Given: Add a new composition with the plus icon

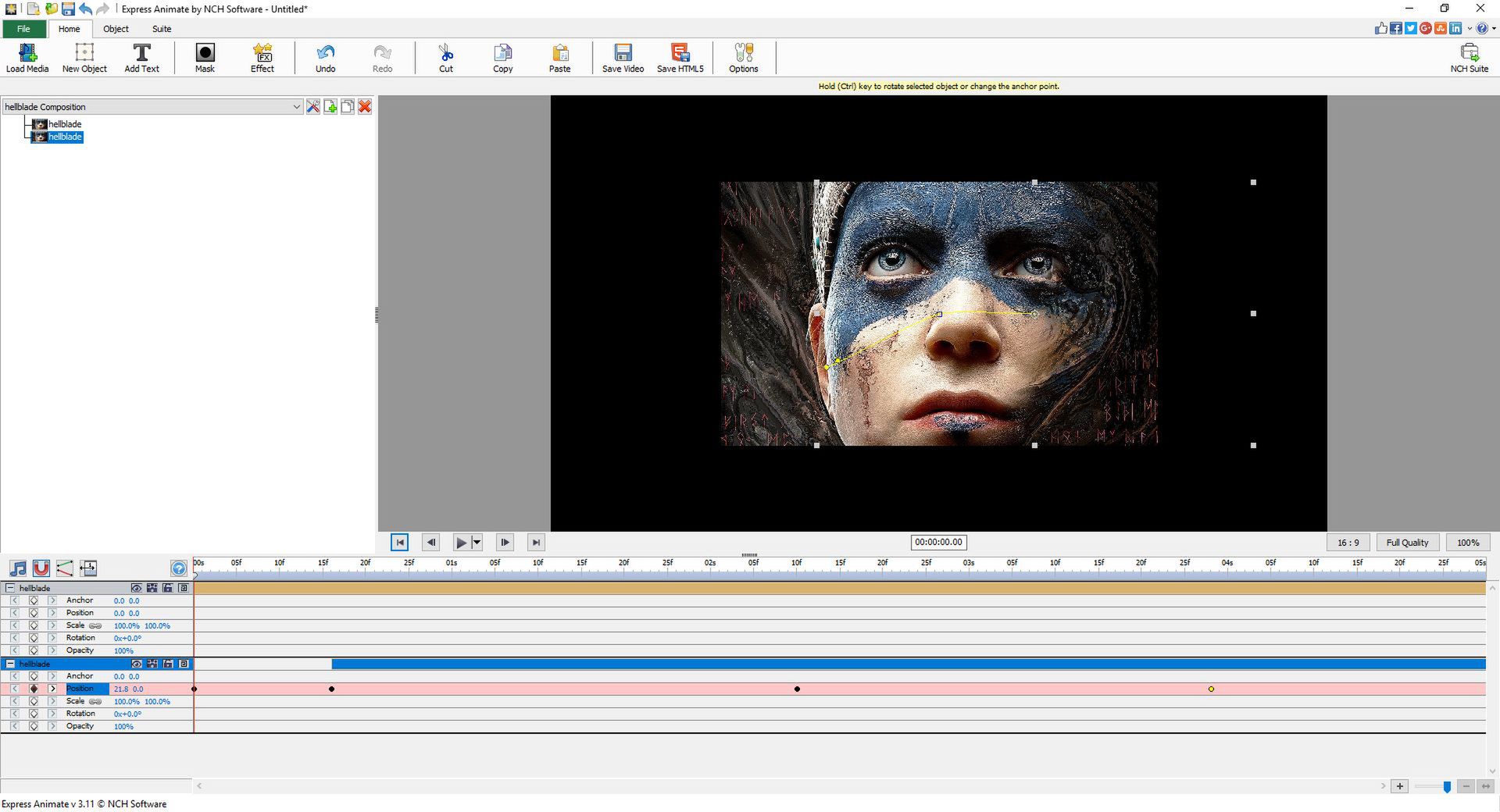Looking at the screenshot, I should pyautogui.click(x=330, y=106).
